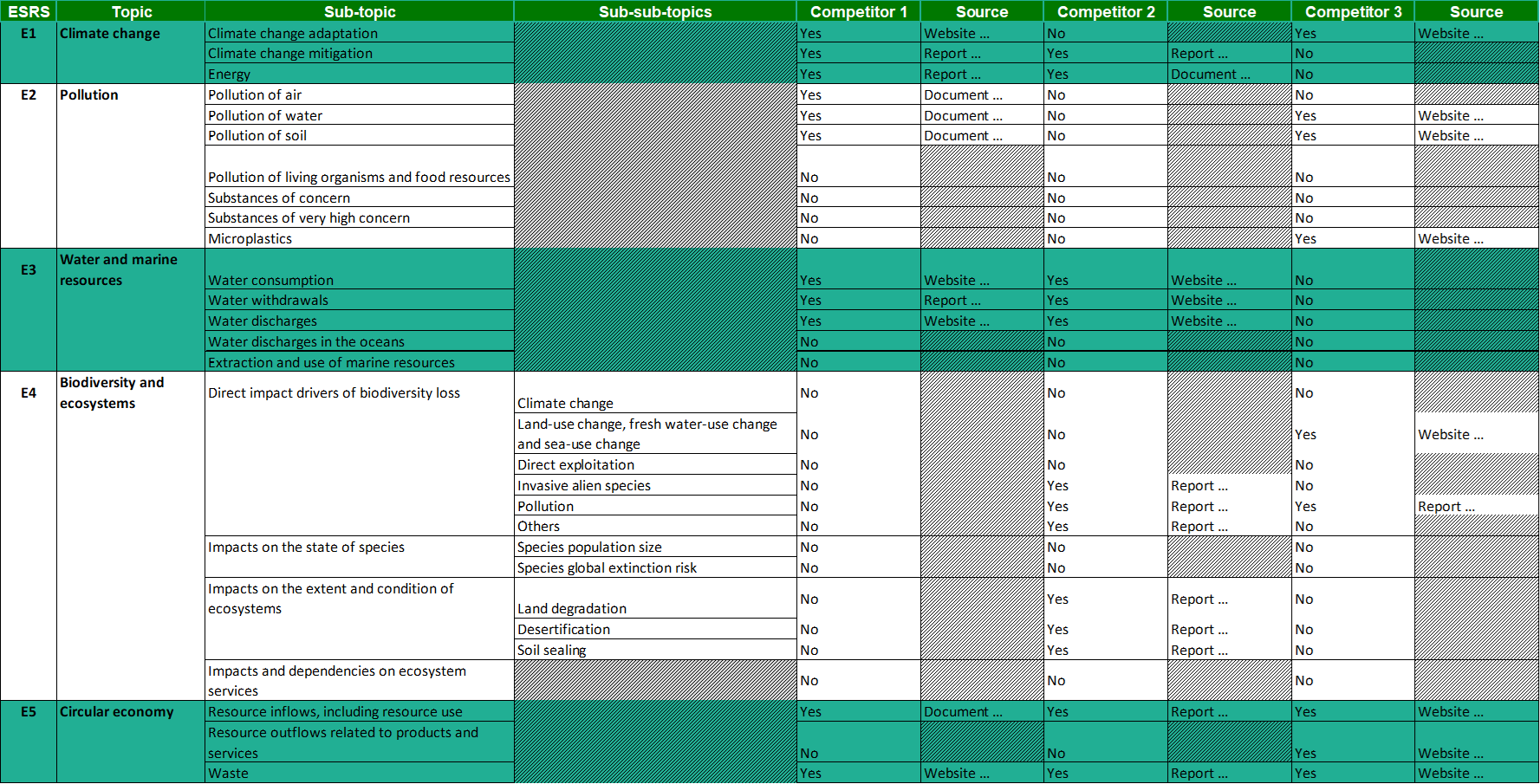Click the 'Desertification' cell
Screen dimensions: 1540x784
click(655, 629)
